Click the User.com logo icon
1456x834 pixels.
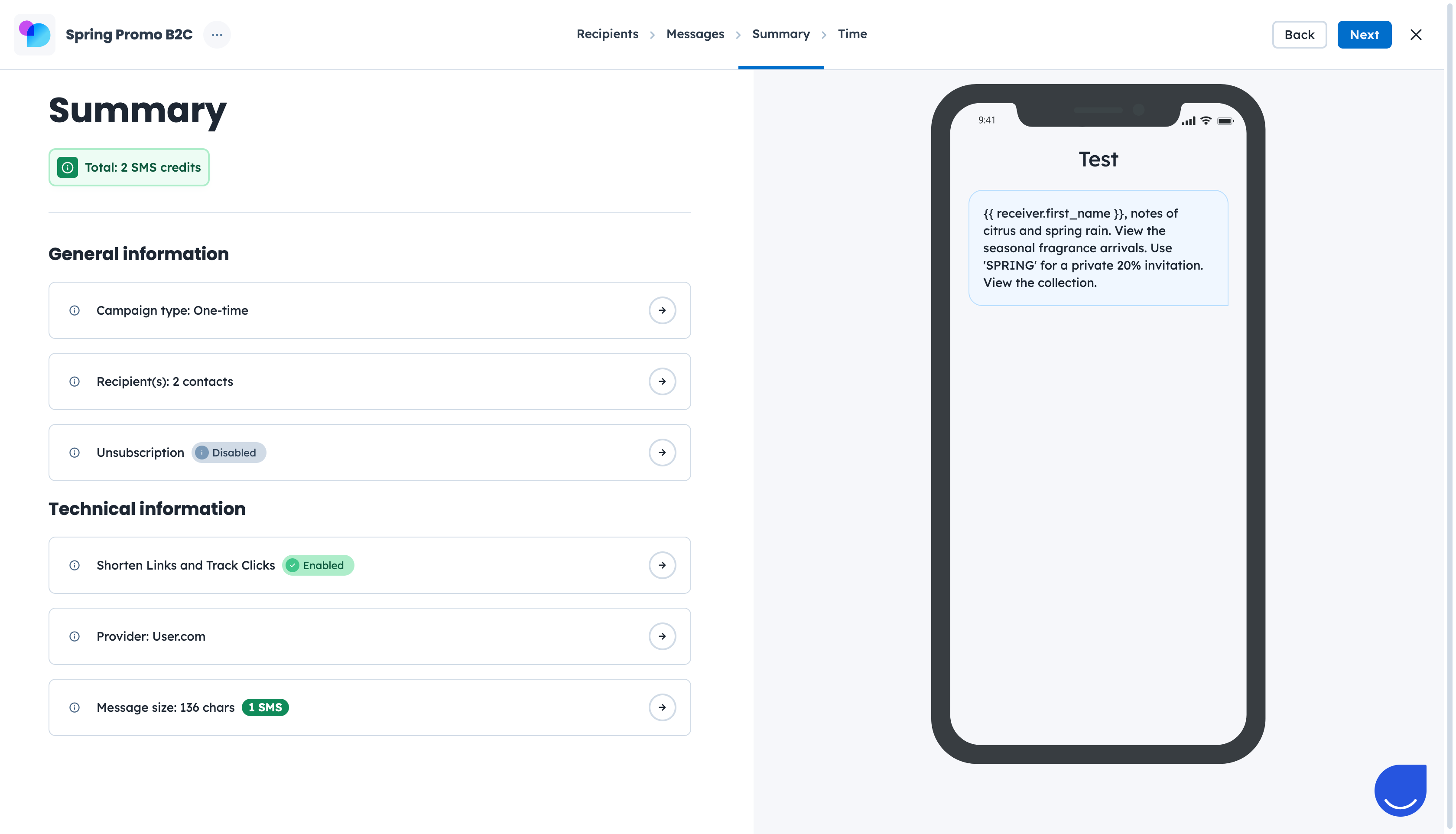[34, 34]
